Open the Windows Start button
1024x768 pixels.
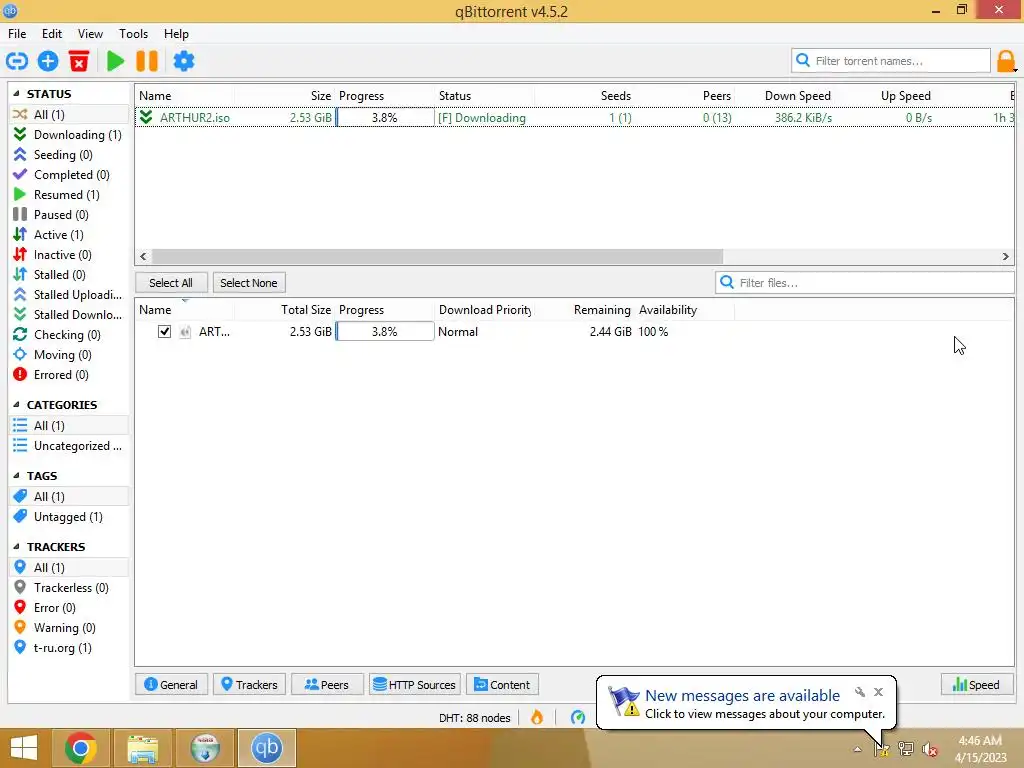(24, 748)
